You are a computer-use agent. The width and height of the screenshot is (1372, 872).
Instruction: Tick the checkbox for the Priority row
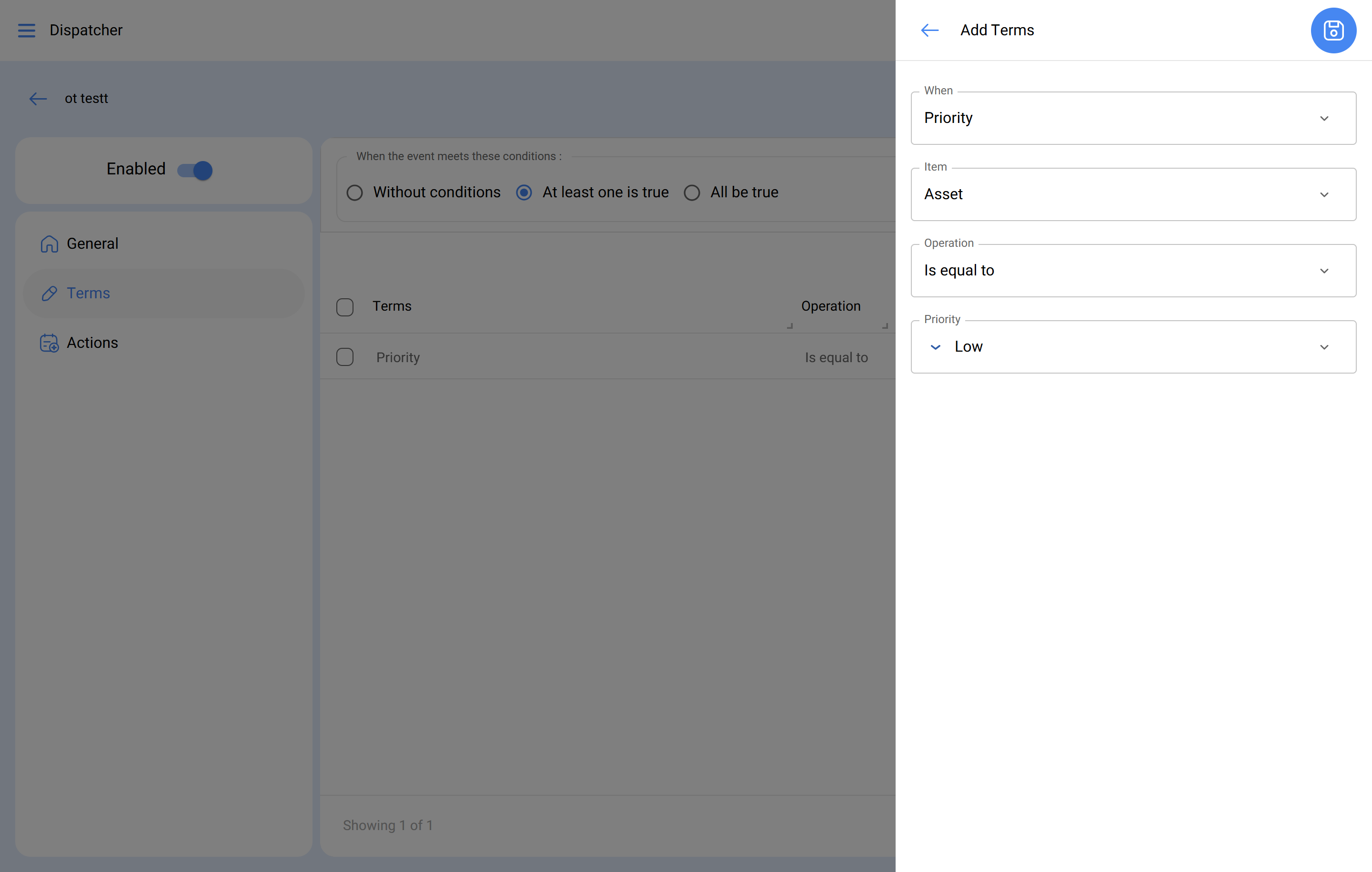(x=345, y=357)
